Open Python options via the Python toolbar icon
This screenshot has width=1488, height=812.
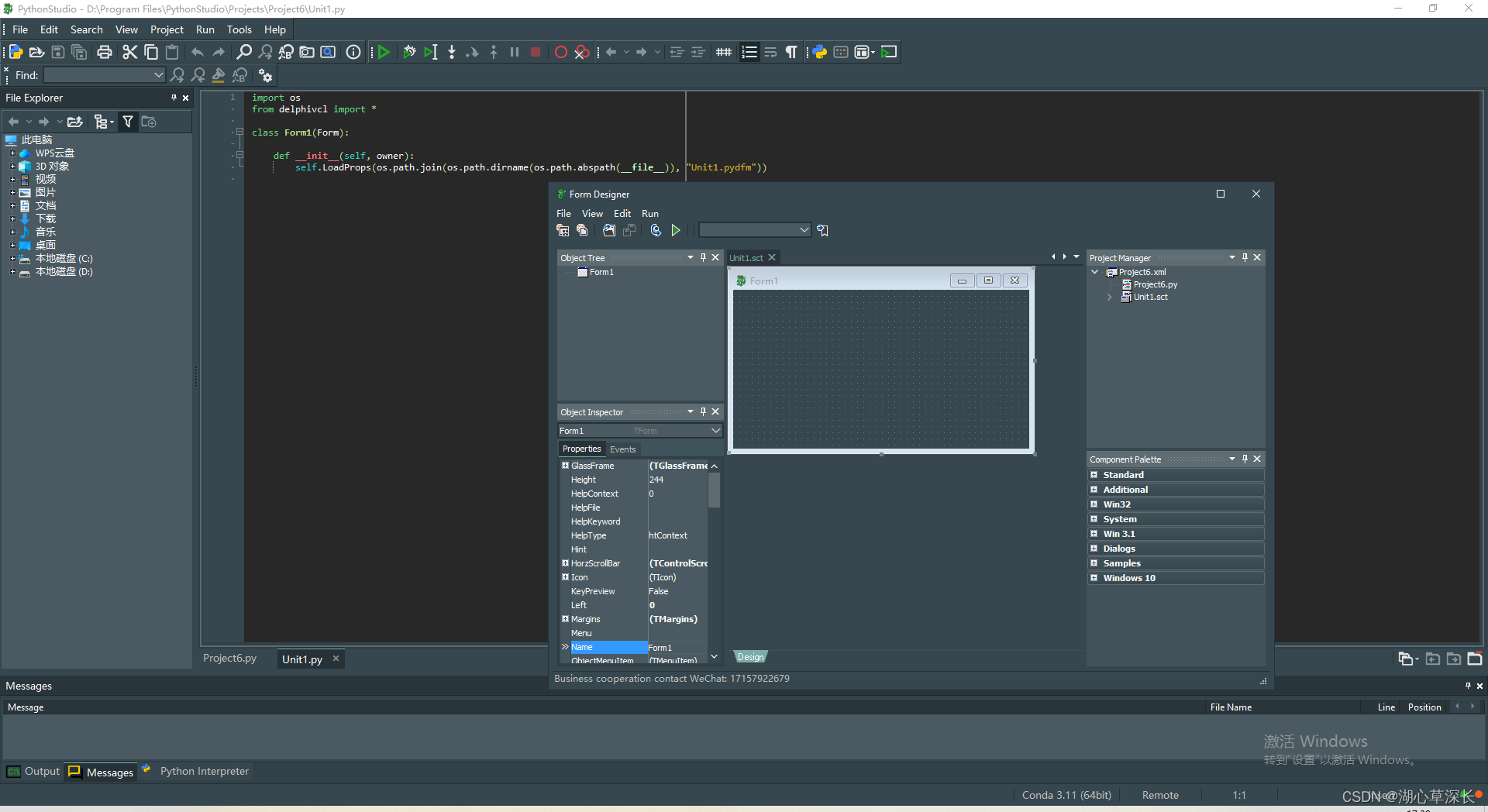pos(819,52)
